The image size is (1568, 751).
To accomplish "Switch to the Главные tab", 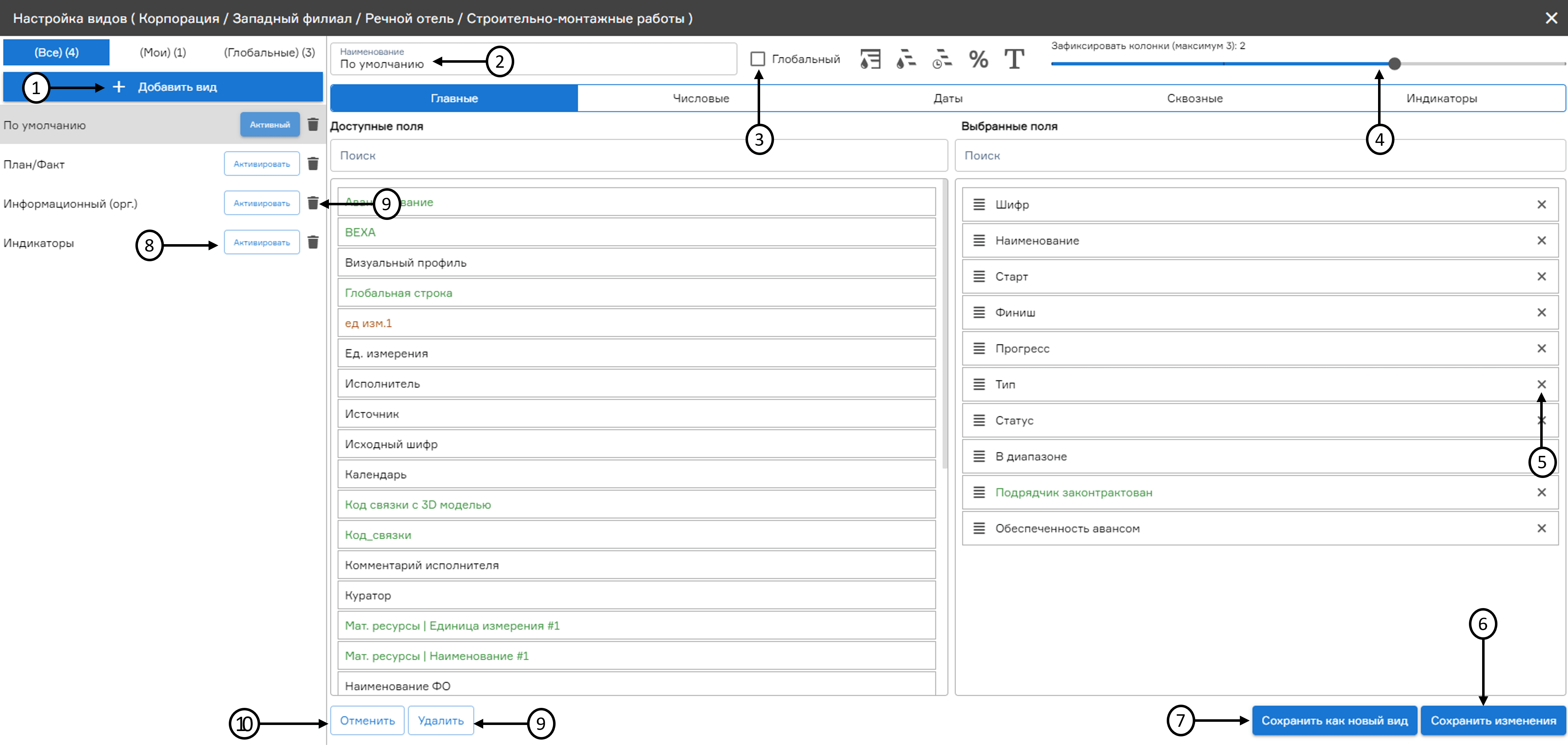I will pyautogui.click(x=454, y=98).
